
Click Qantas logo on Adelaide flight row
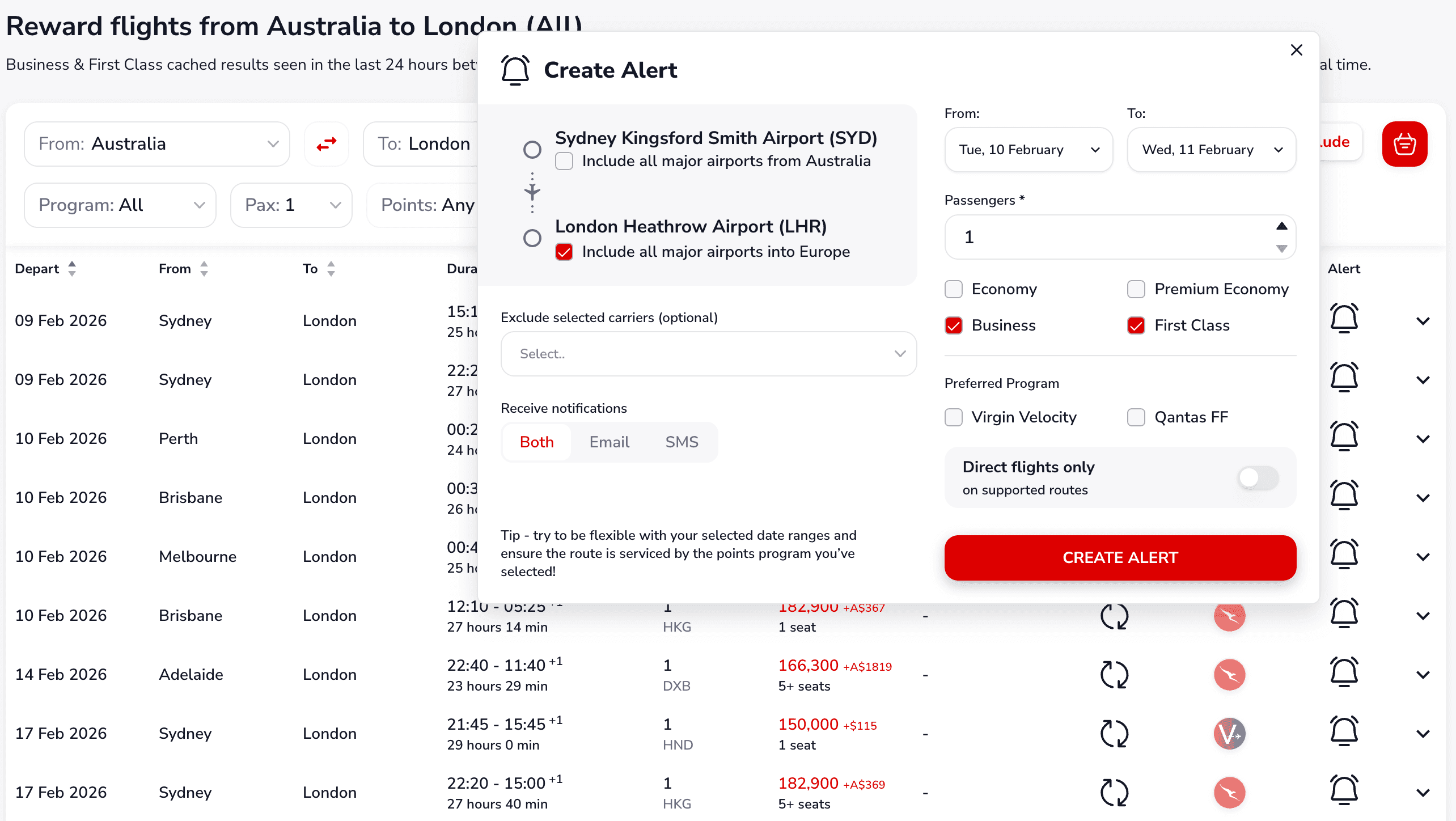(1229, 675)
